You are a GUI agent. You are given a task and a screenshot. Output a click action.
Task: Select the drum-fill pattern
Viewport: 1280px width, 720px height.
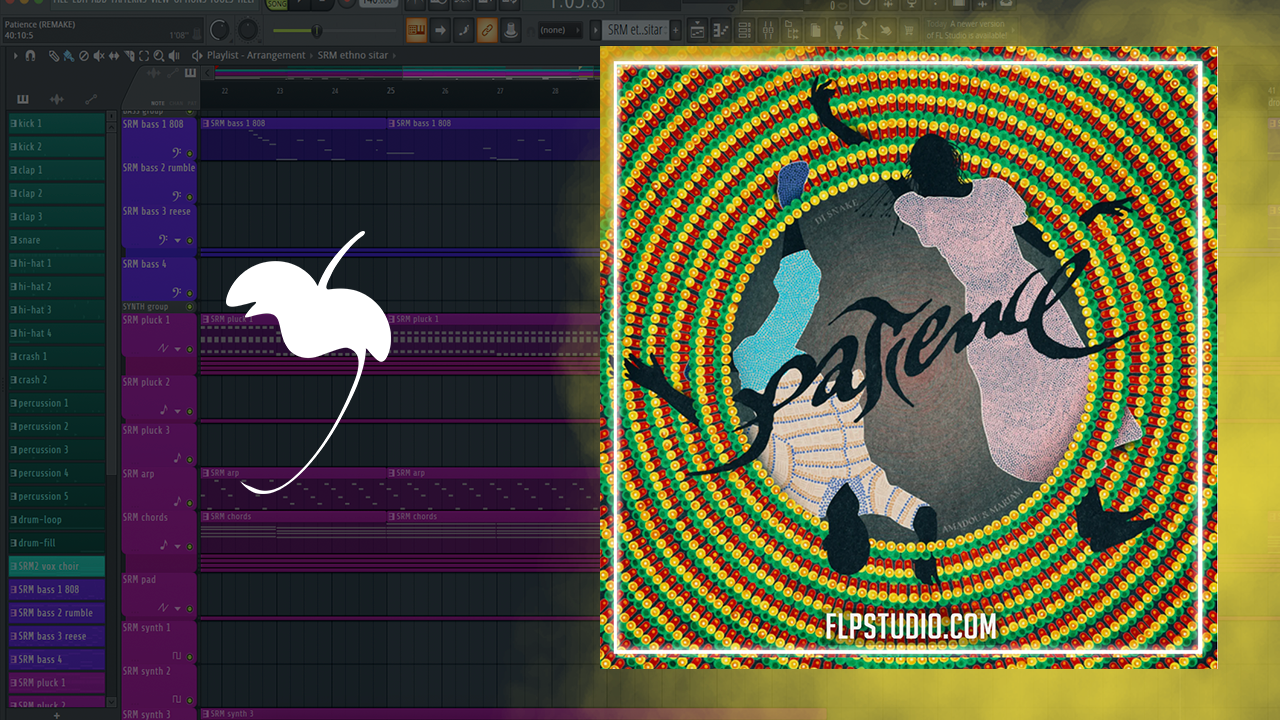click(56, 543)
